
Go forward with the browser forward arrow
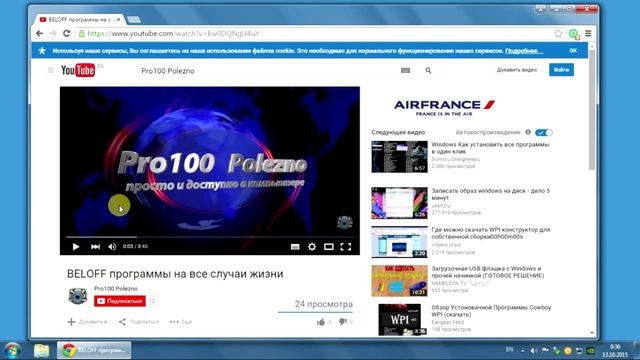(53, 33)
